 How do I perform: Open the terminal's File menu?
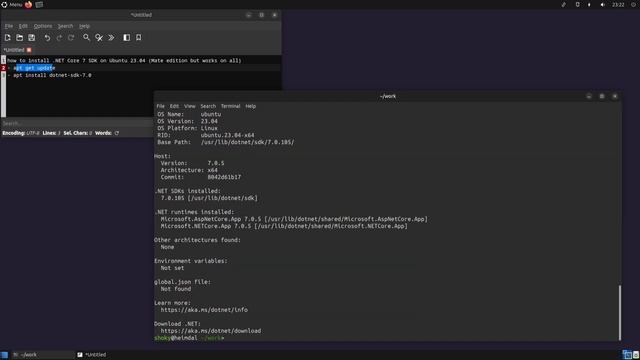(x=160, y=106)
